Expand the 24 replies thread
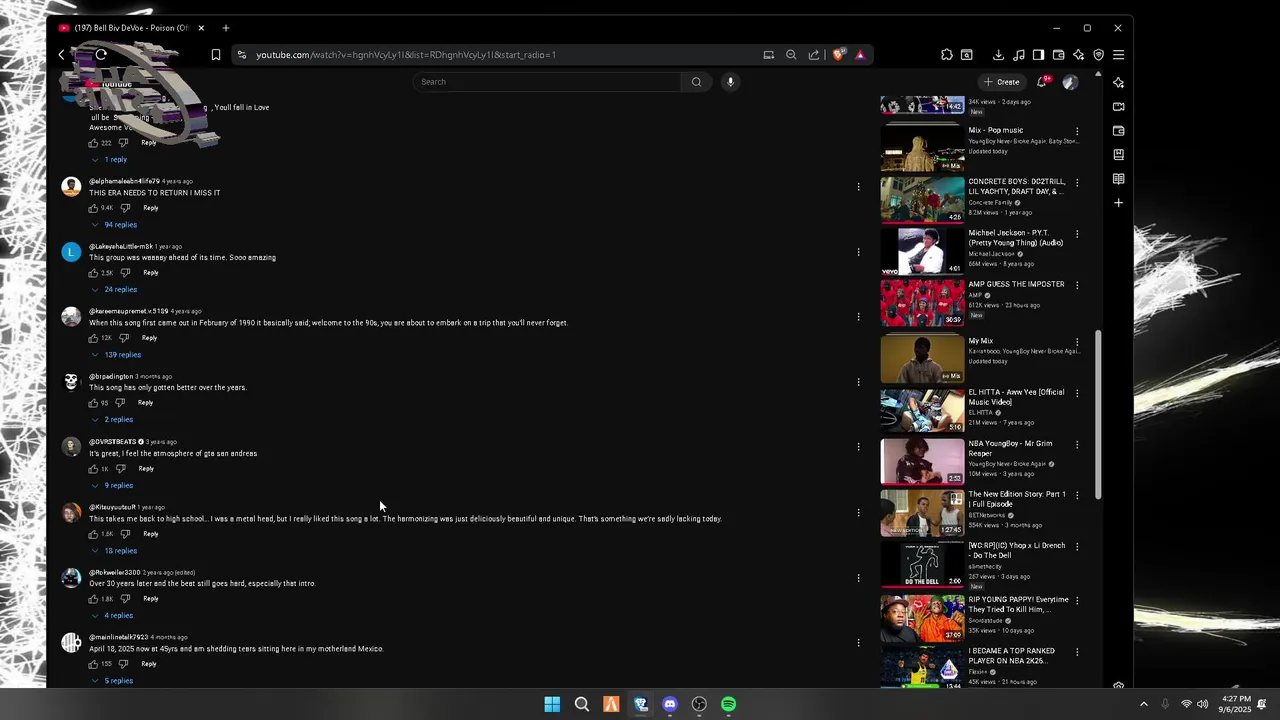The image size is (1280, 720). click(x=114, y=290)
